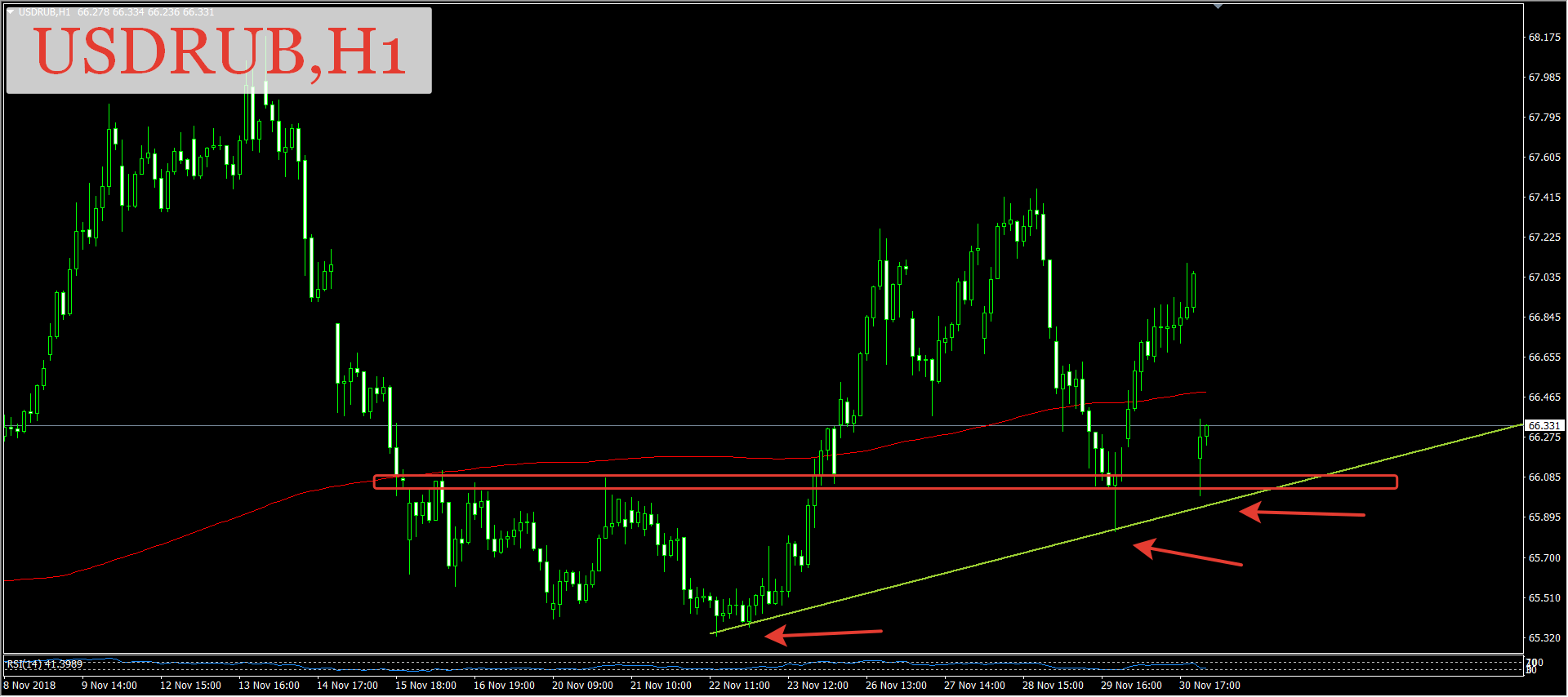Click the RSI(14) 41.3989 indicator label
The width and height of the screenshot is (1568, 697).
point(45,664)
